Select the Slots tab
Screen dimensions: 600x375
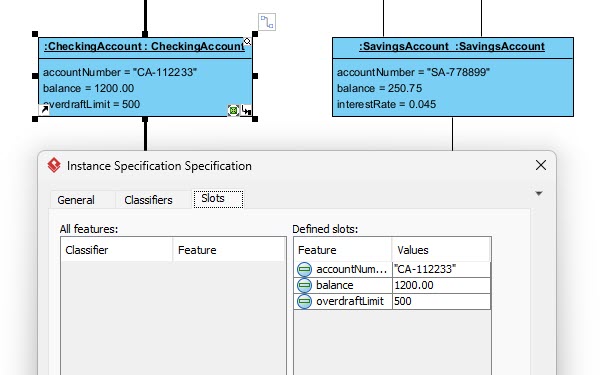[218, 199]
